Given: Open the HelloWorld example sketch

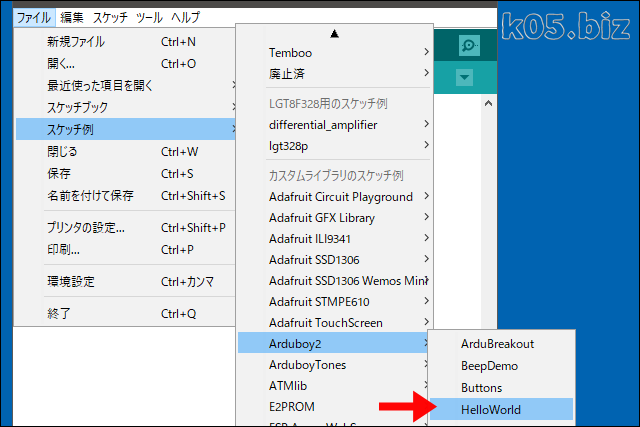Looking at the screenshot, I should [x=502, y=409].
